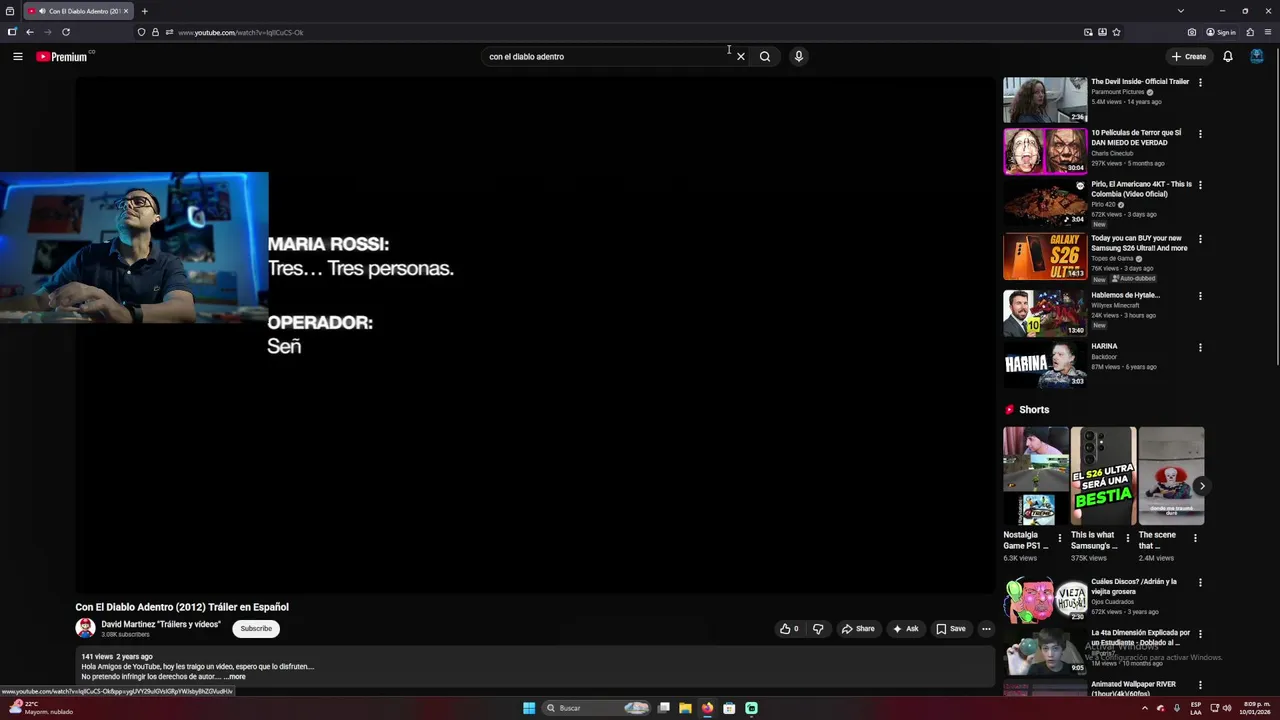Image resolution: width=1280 pixels, height=720 pixels.
Task: Open HARINA video by Backdoor
Action: (1045, 364)
